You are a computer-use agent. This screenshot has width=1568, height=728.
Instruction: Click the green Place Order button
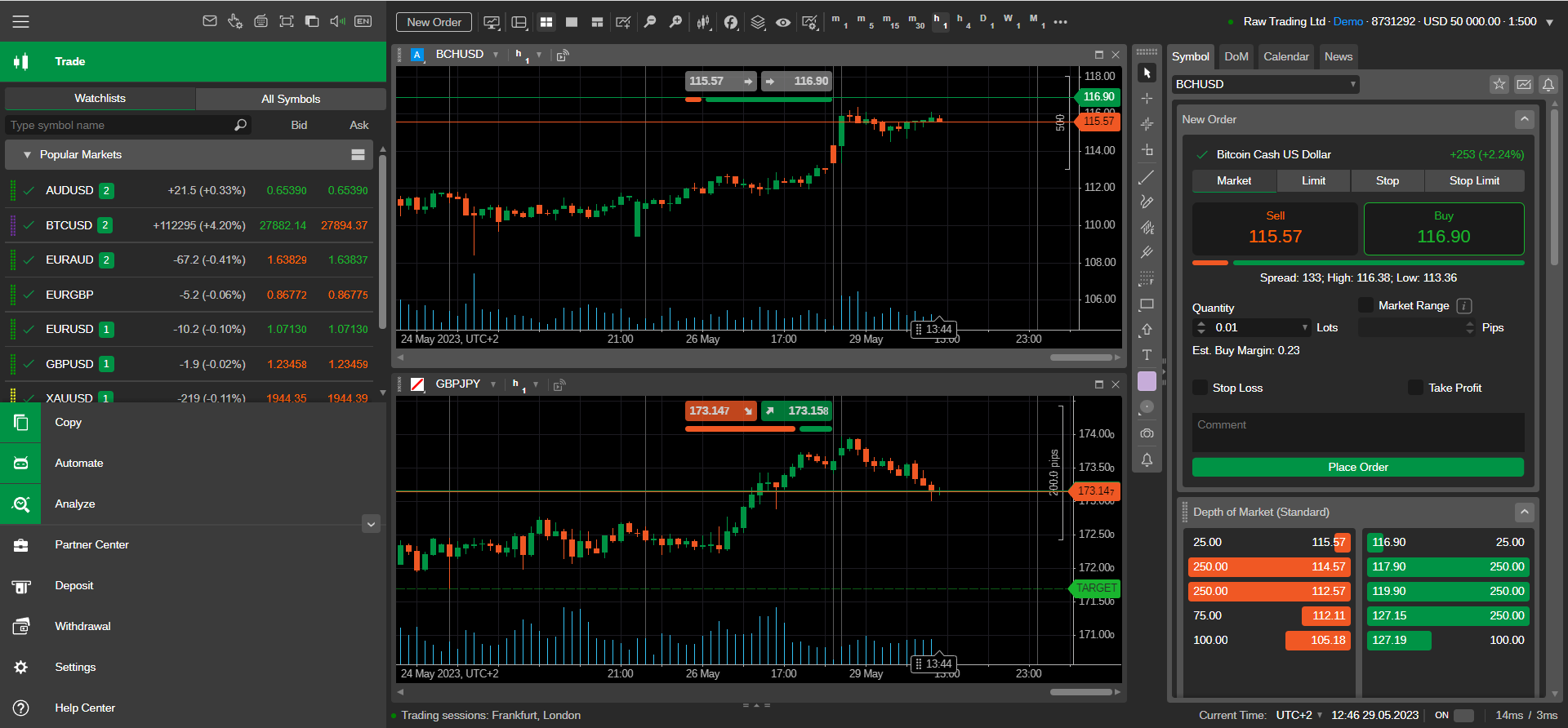tap(1357, 467)
